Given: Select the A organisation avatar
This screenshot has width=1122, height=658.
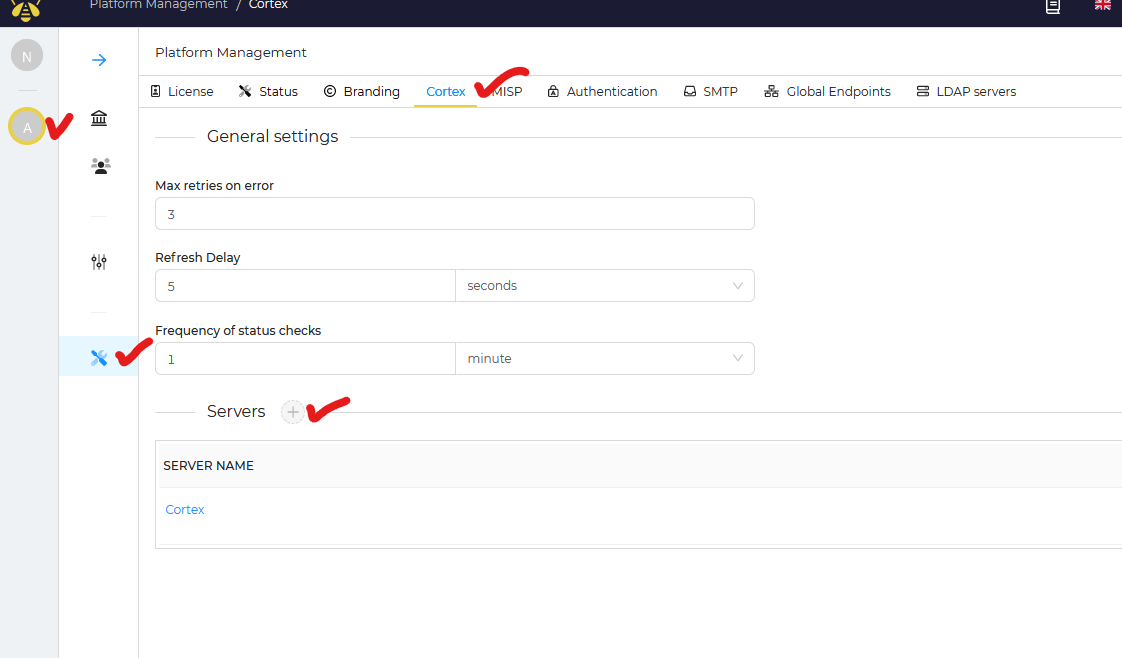Looking at the screenshot, I should pos(27,127).
